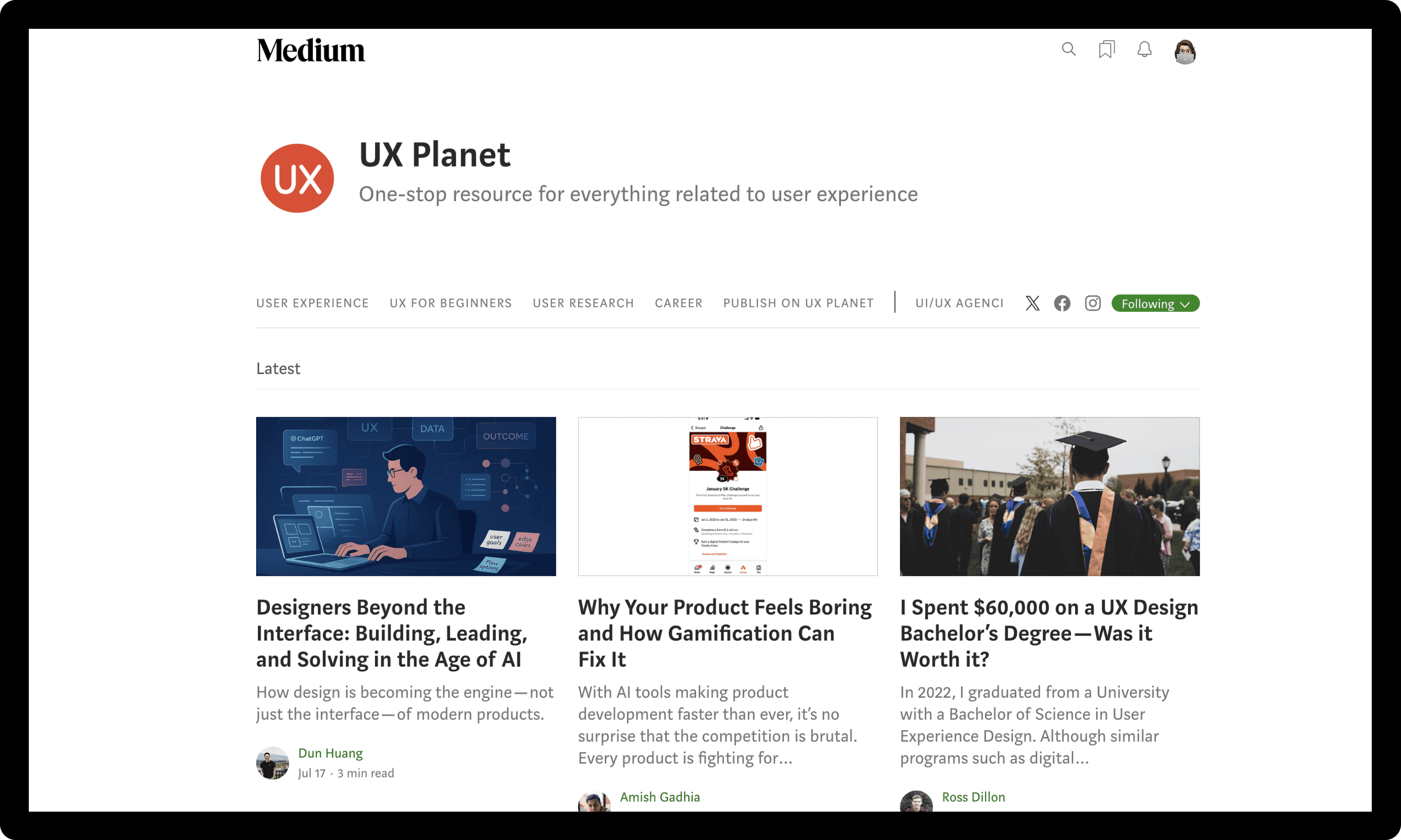The width and height of the screenshot is (1401, 840).
Task: Open the profile avatar menu
Action: pyautogui.click(x=1185, y=51)
